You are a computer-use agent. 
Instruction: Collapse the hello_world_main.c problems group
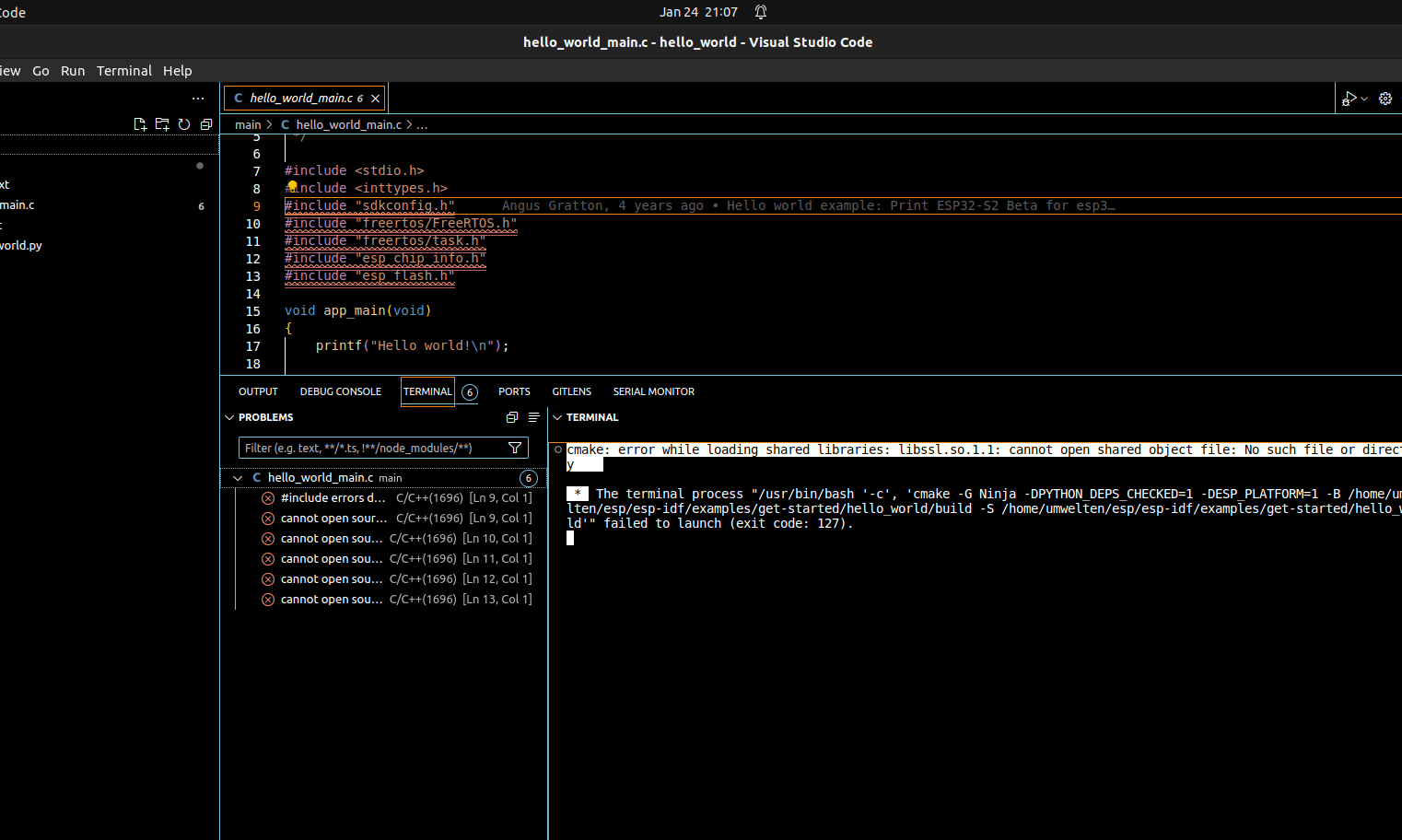point(238,478)
